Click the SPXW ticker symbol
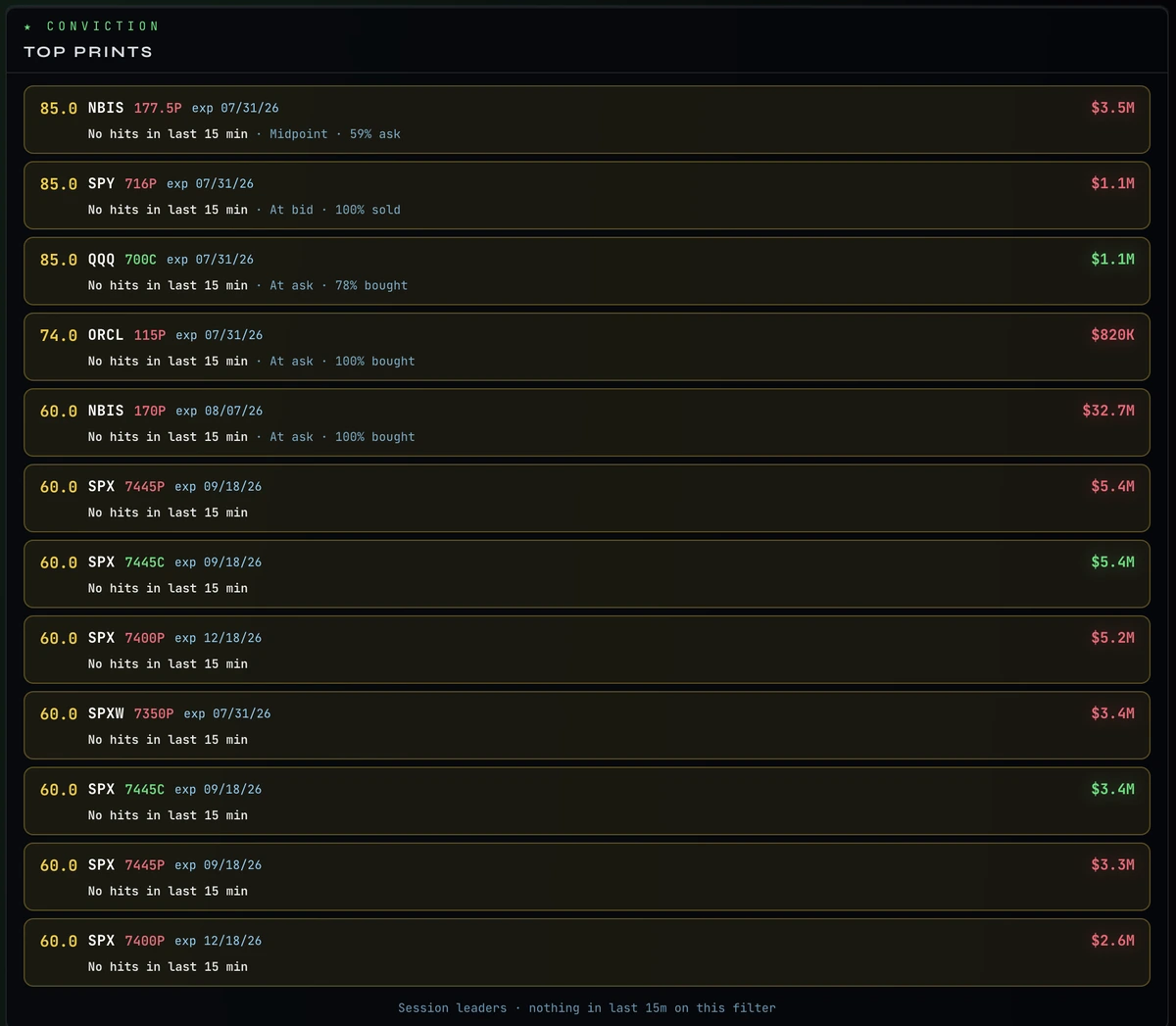 (x=106, y=713)
